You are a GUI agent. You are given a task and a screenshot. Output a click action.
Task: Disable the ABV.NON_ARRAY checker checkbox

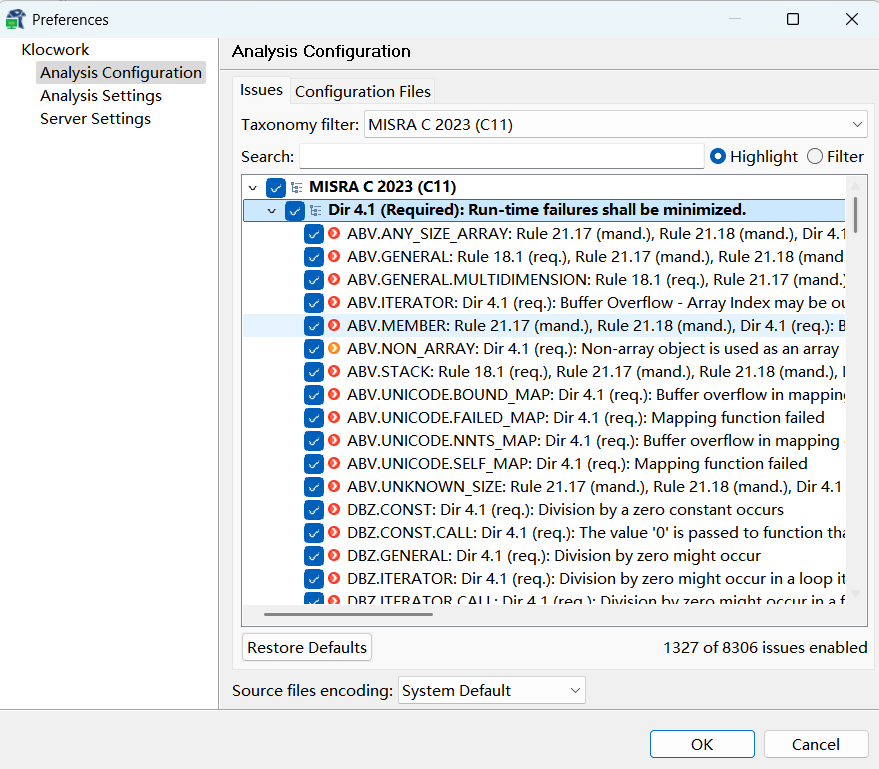314,349
